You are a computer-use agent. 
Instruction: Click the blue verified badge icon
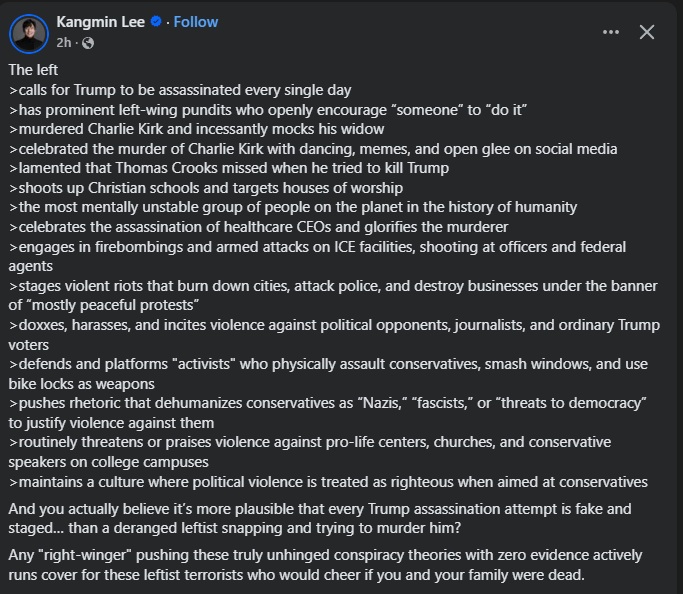tap(156, 21)
